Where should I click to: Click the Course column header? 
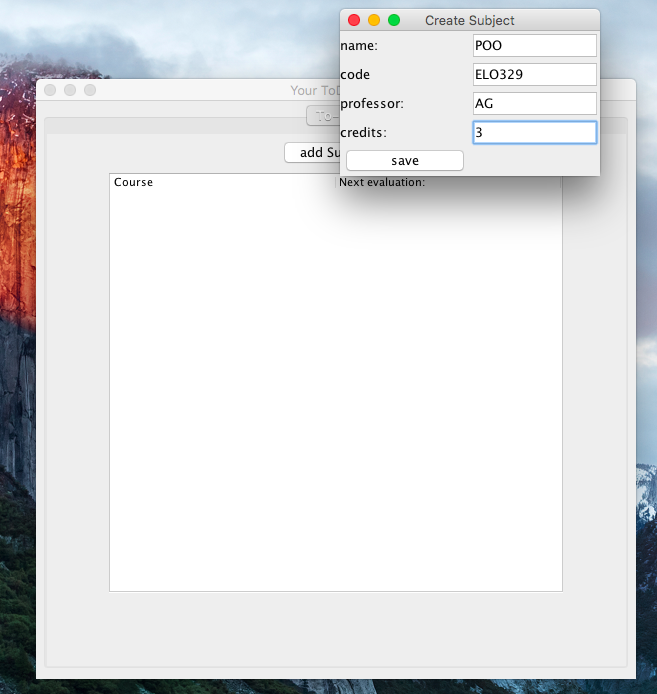click(222, 182)
